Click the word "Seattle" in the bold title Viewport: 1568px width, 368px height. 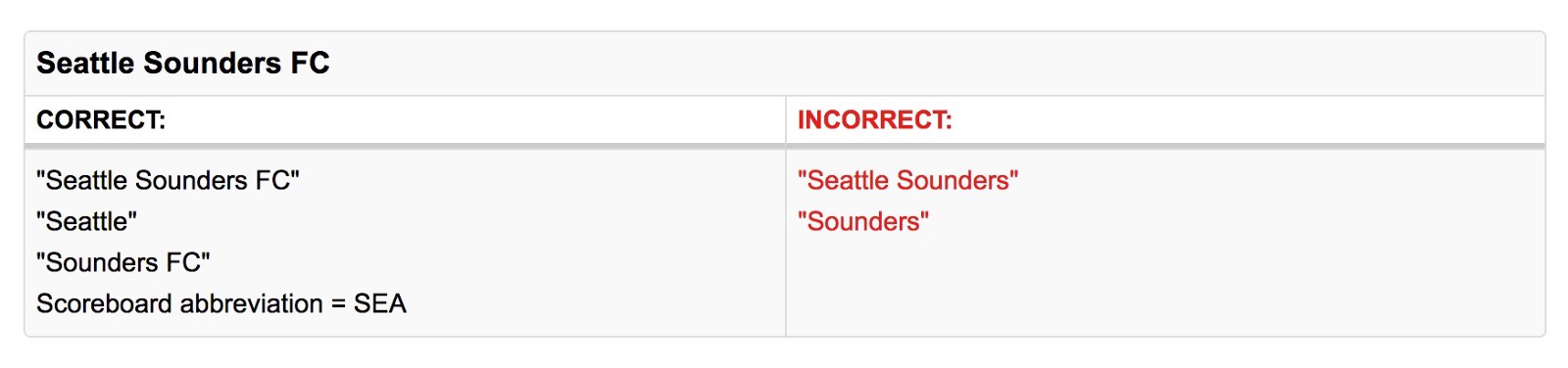86,64
